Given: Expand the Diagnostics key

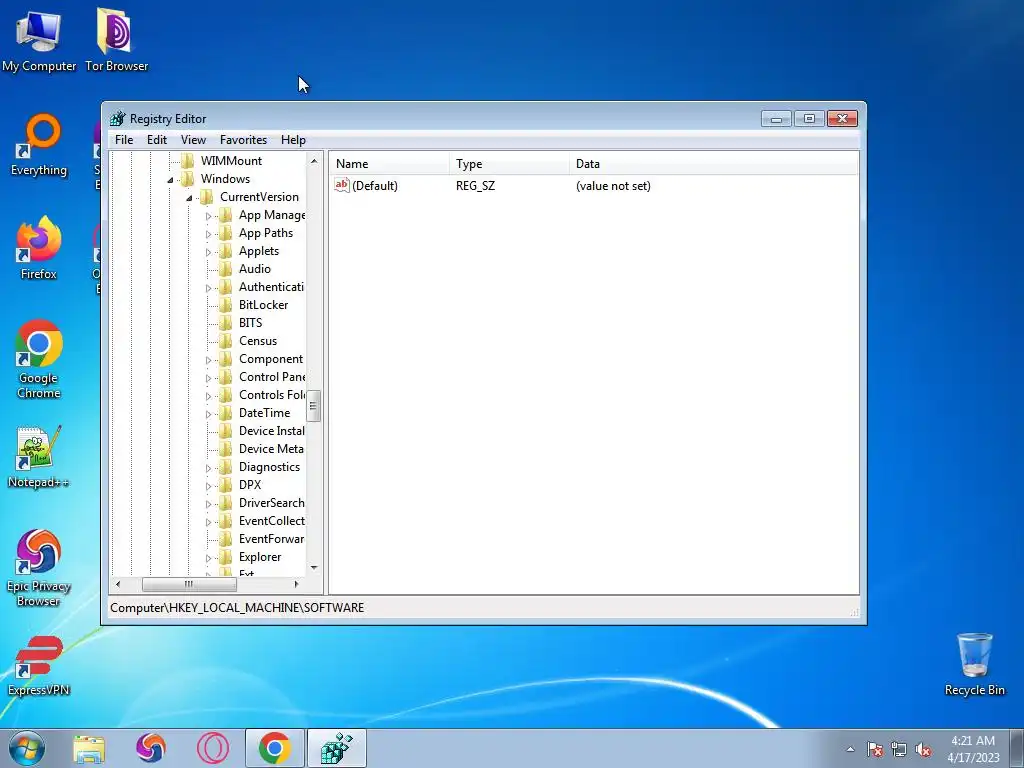Looking at the screenshot, I should click(208, 468).
